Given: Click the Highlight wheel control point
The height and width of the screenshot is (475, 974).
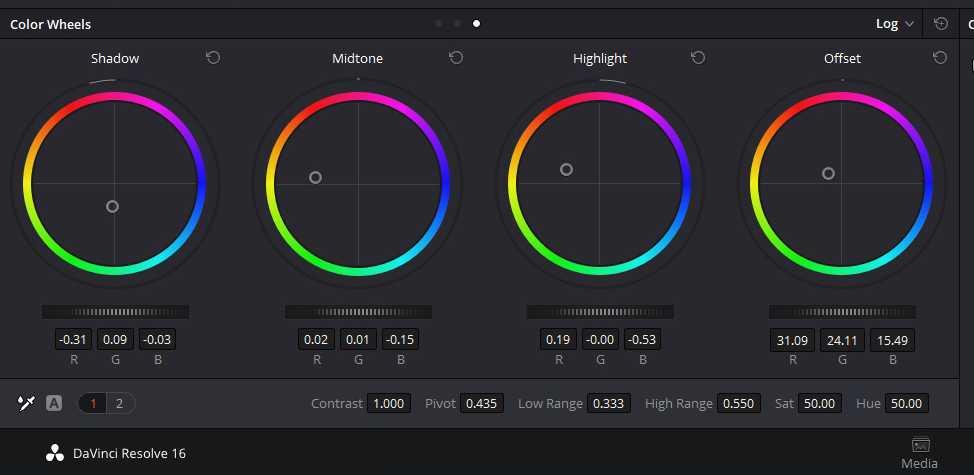Looking at the screenshot, I should click(x=567, y=170).
